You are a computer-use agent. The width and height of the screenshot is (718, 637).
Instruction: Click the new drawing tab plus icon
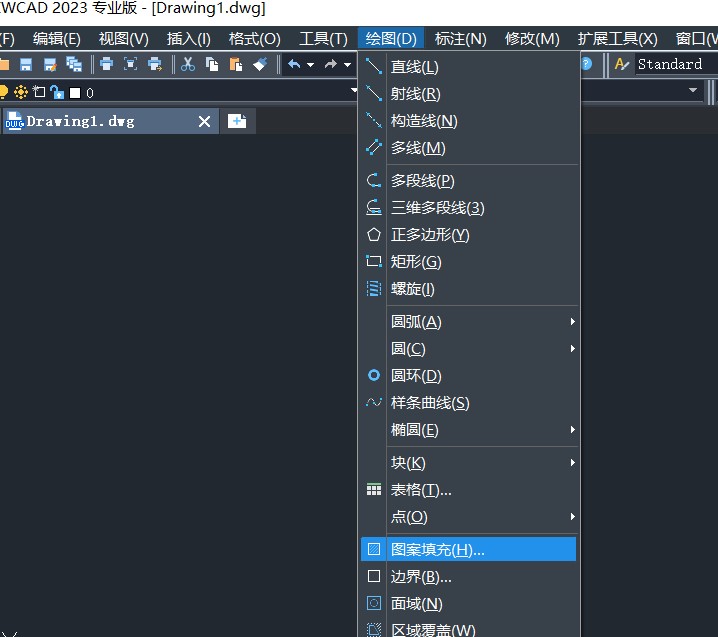pos(237,121)
